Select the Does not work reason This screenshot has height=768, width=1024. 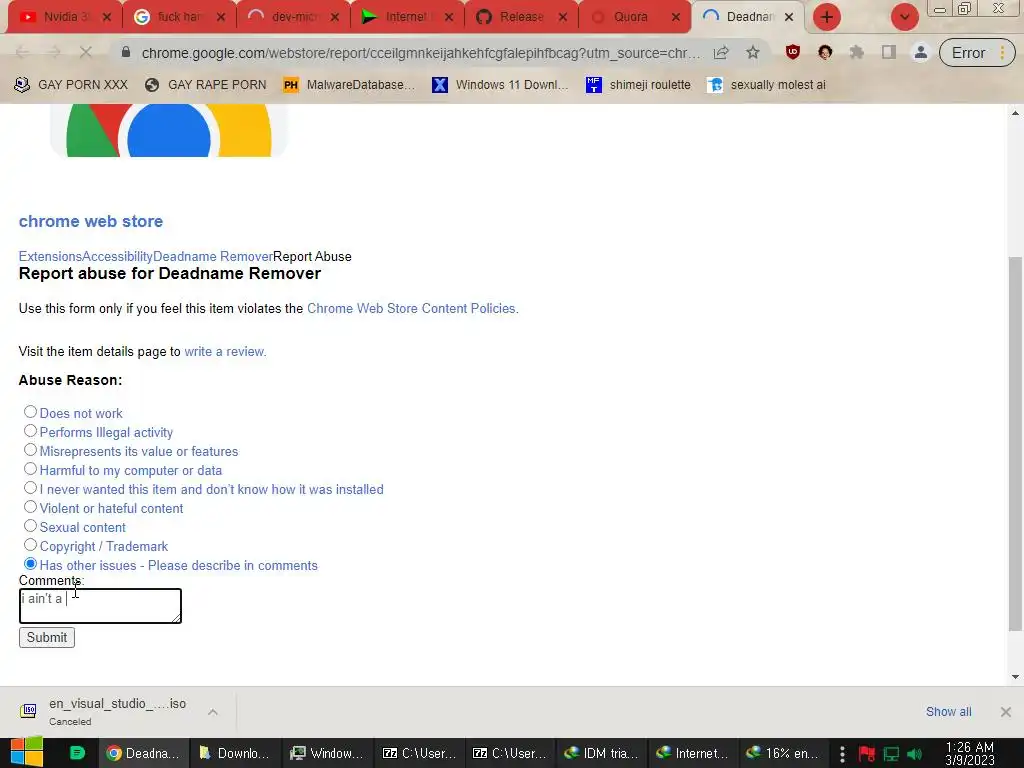[x=30, y=411]
